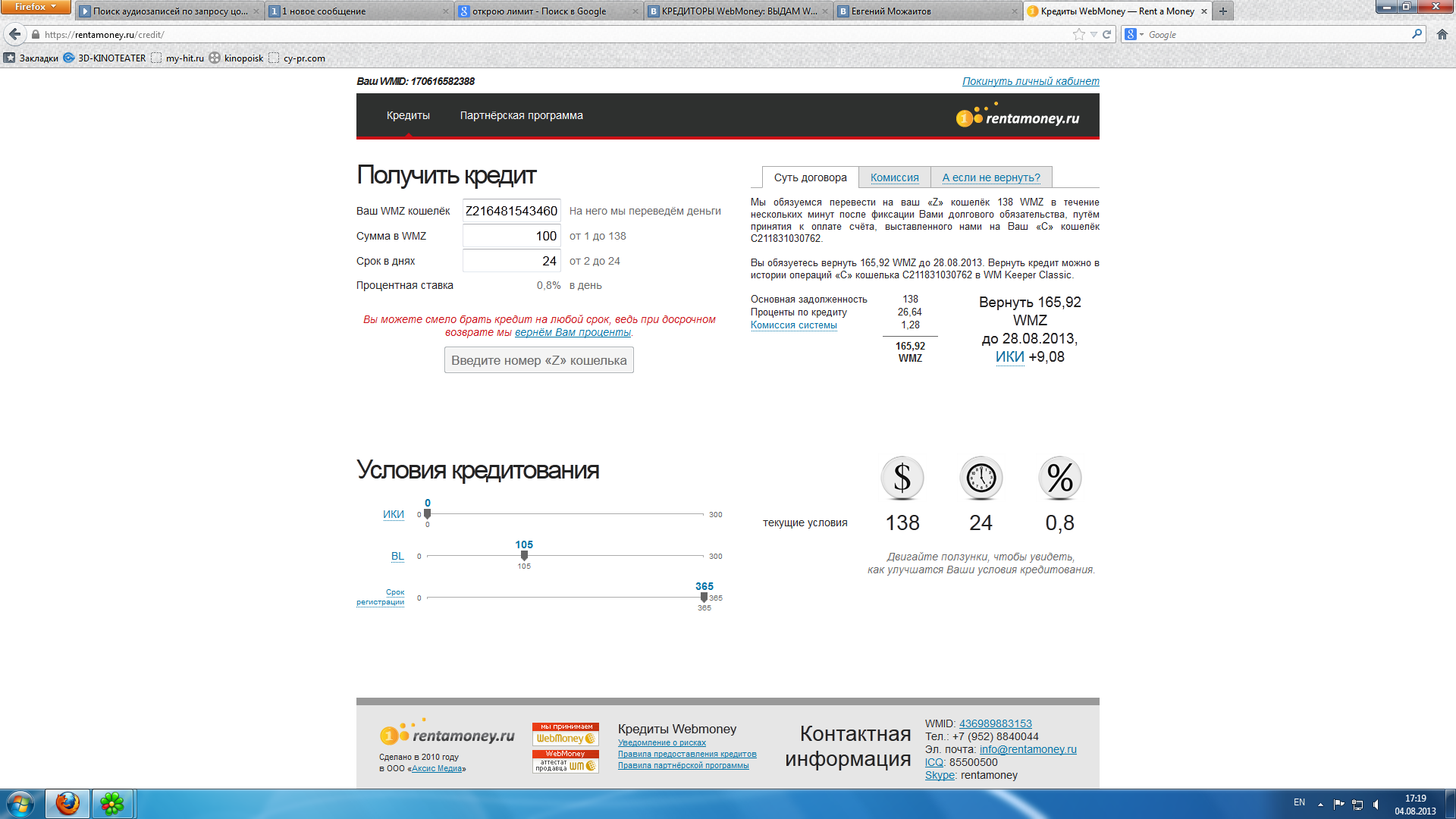Switch to 'КРЕДИТОРЫ WebMoney' tab
The height and width of the screenshot is (819, 1456).
click(739, 11)
